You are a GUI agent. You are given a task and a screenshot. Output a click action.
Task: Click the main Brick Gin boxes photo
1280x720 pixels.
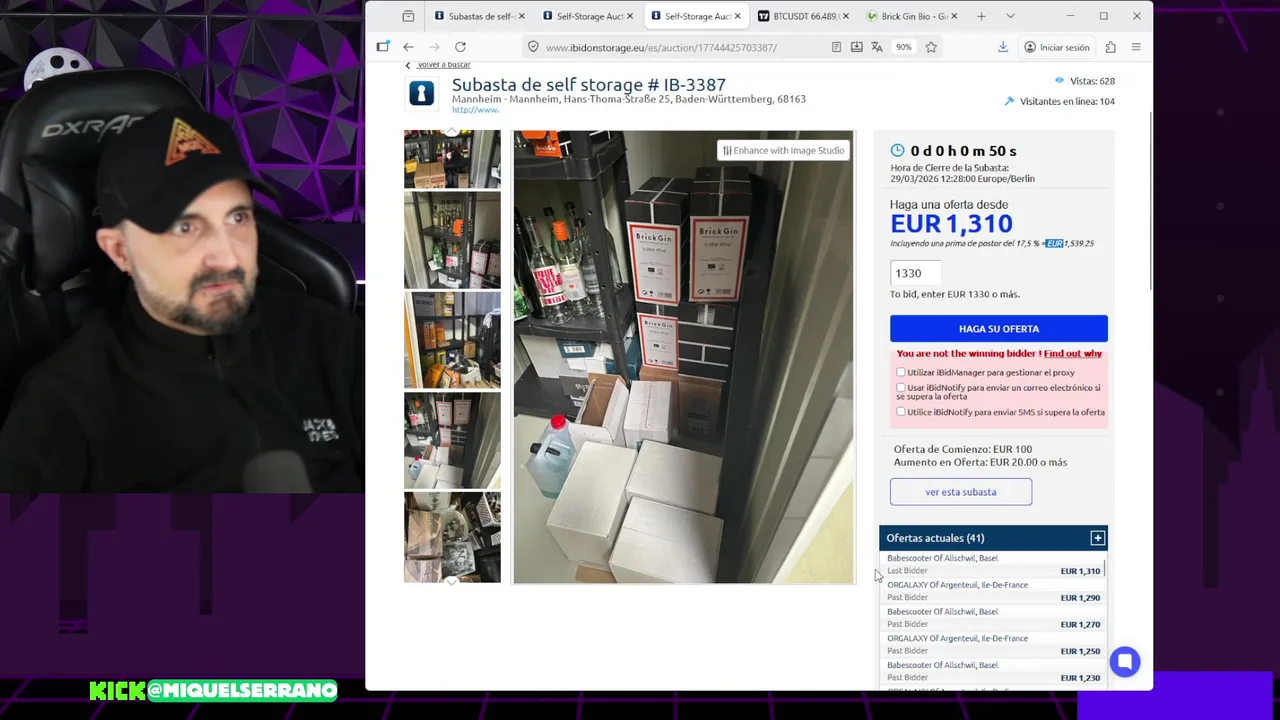[x=684, y=357]
